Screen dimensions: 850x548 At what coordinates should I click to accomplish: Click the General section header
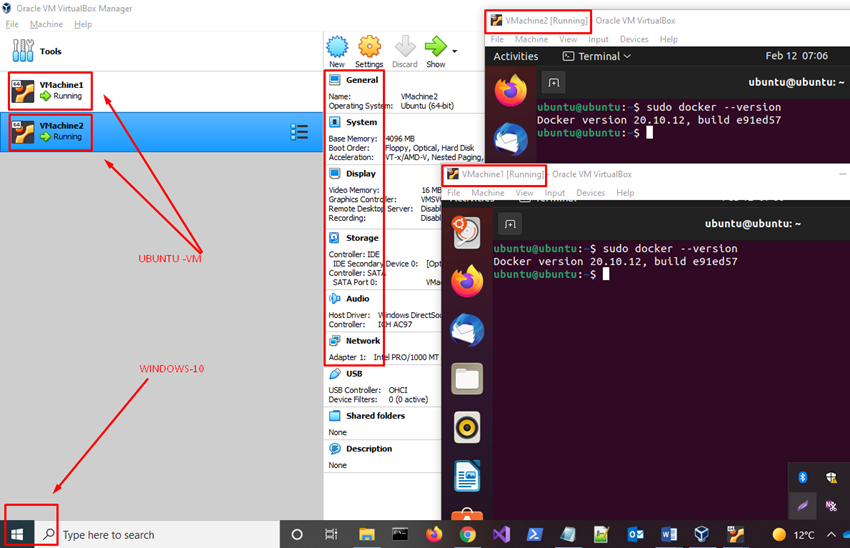point(362,80)
